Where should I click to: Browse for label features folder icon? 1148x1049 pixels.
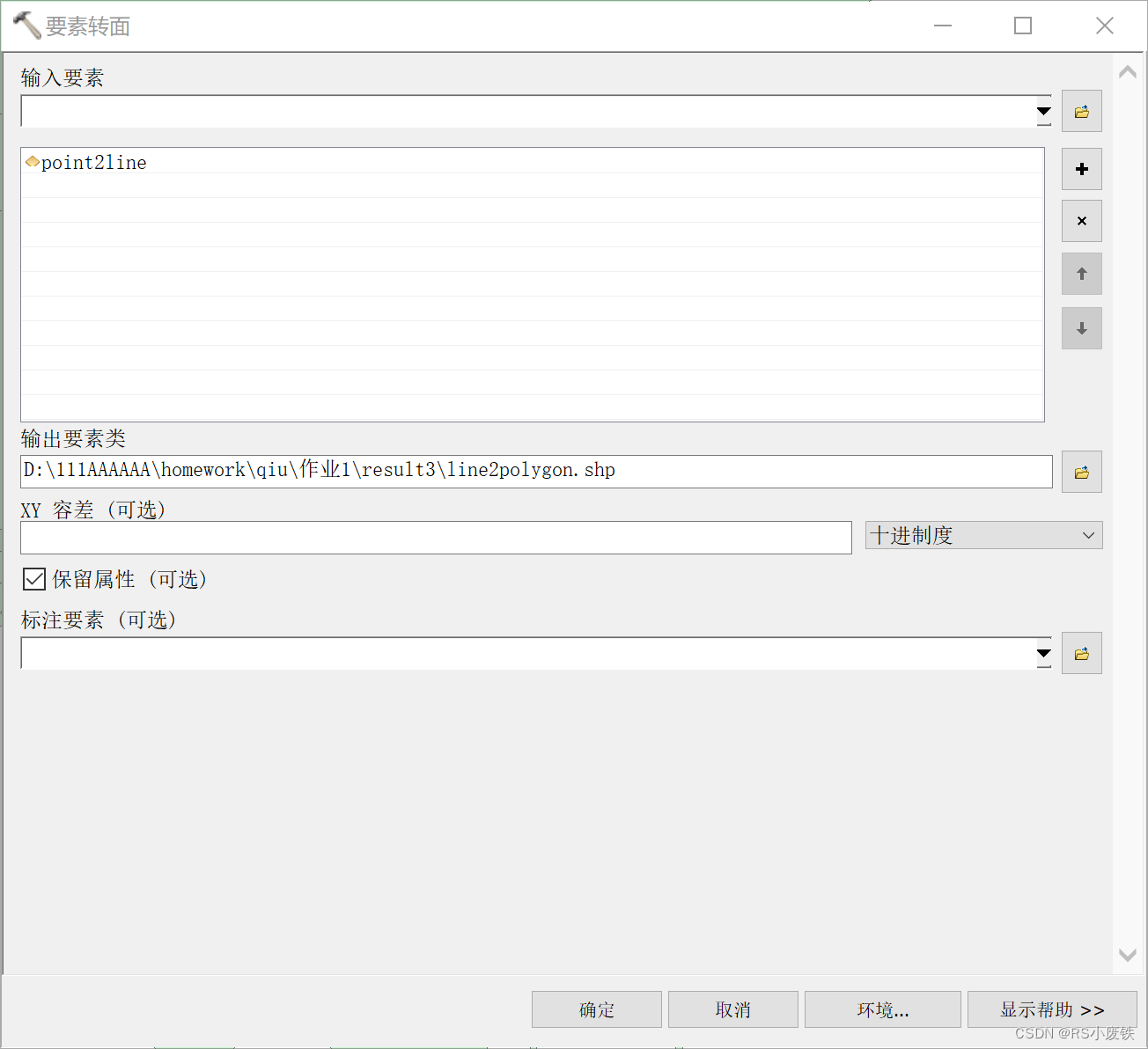pyautogui.click(x=1082, y=654)
